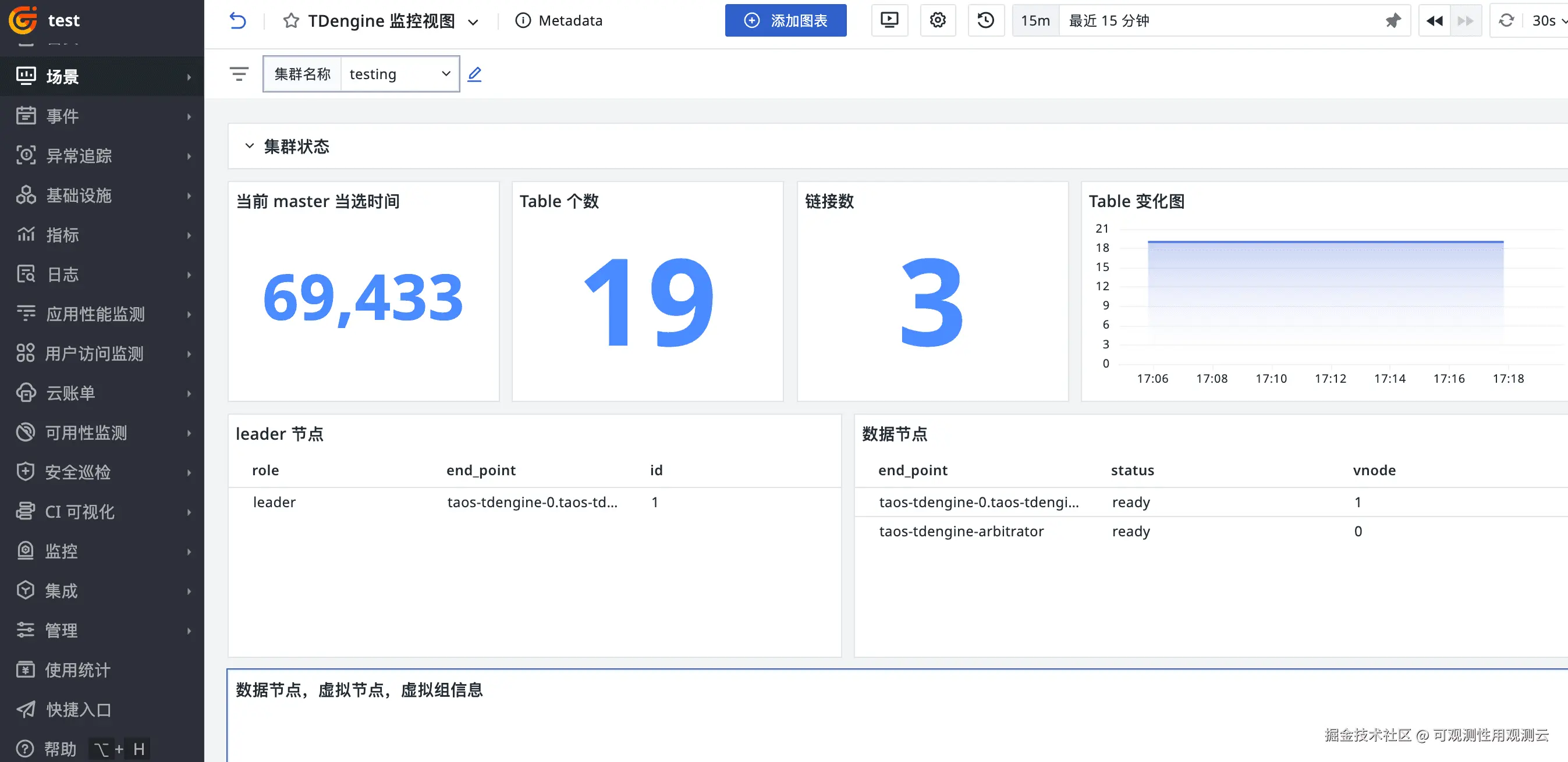Open the history clock icon
The height and width of the screenshot is (762, 1568).
click(985, 20)
